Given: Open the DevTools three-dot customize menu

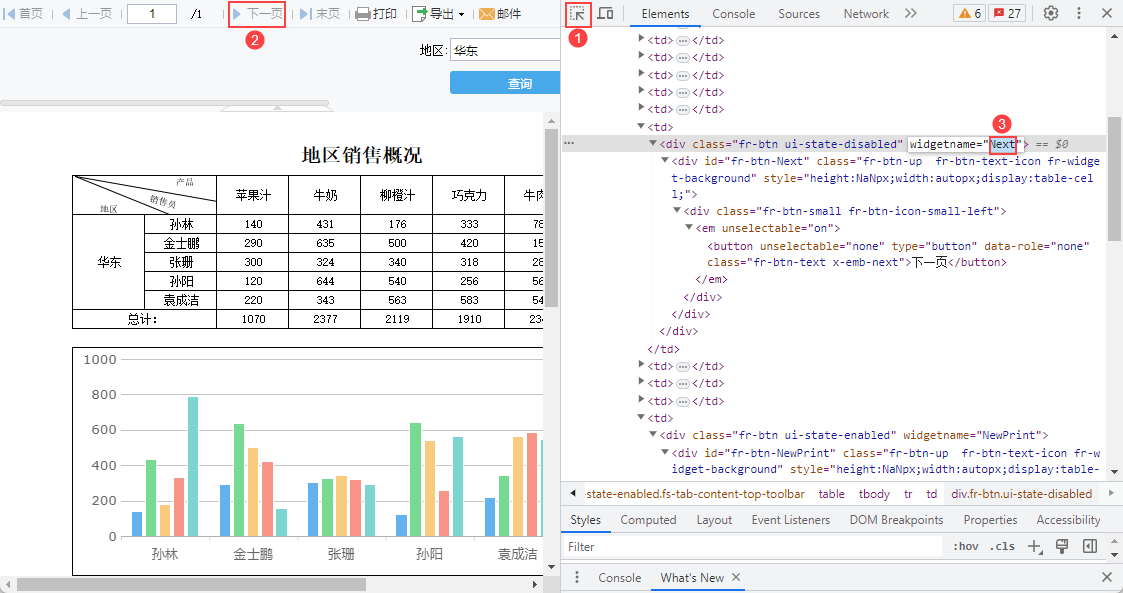Looking at the screenshot, I should pos(1079,14).
